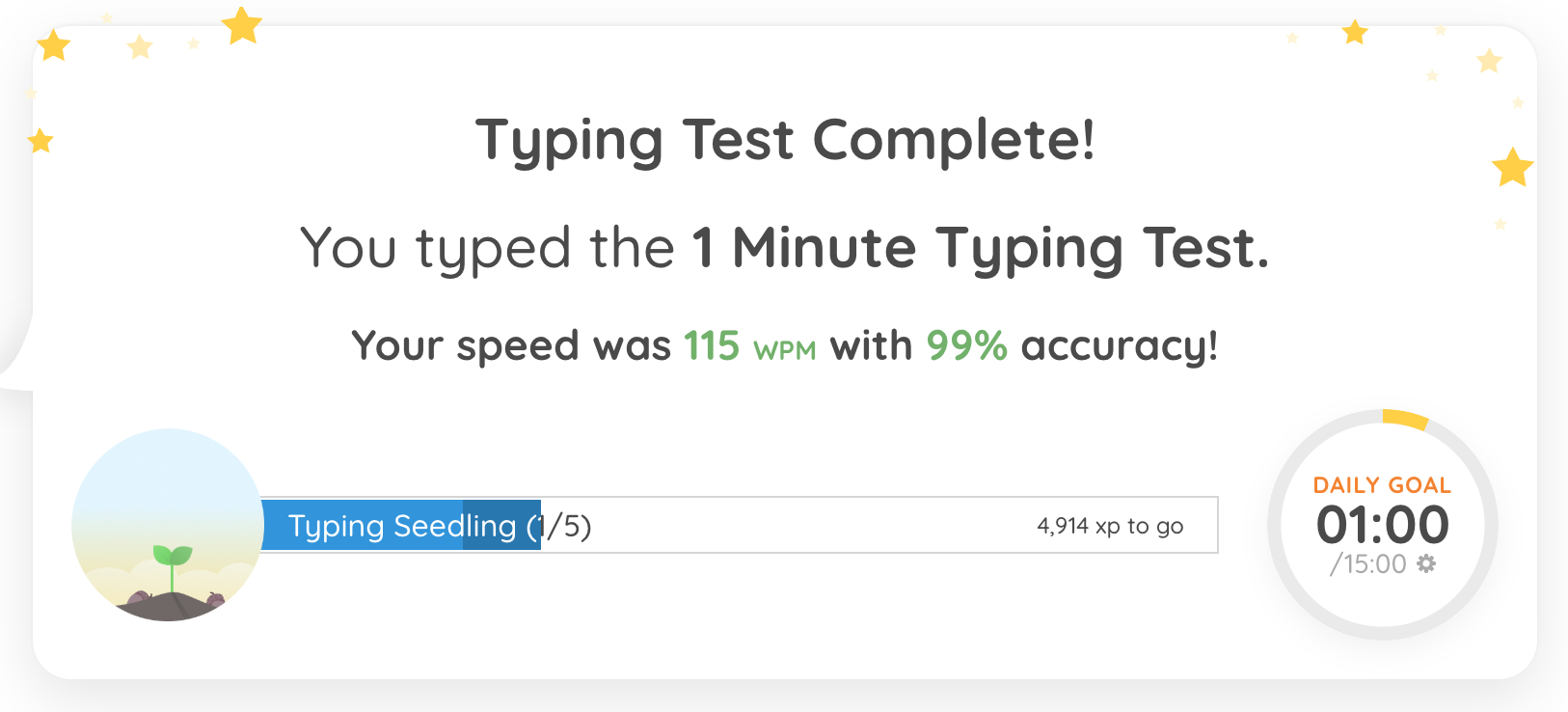Click the Typing Test Complete! heading

click(x=785, y=141)
